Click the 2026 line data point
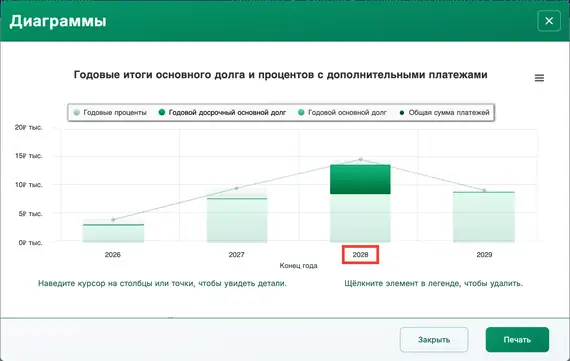Screen dimensions: 570x361 point(113,220)
